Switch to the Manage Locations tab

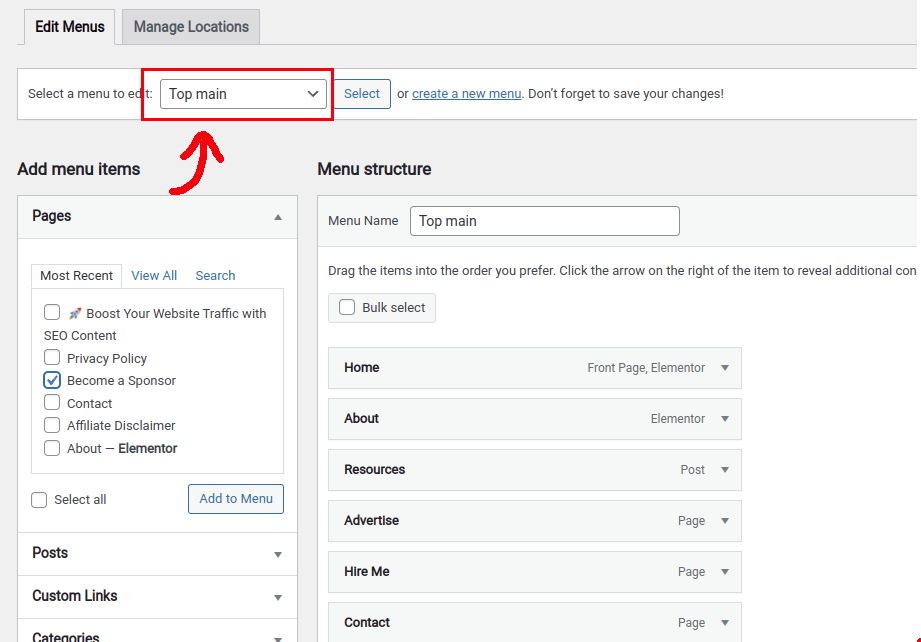coord(191,27)
